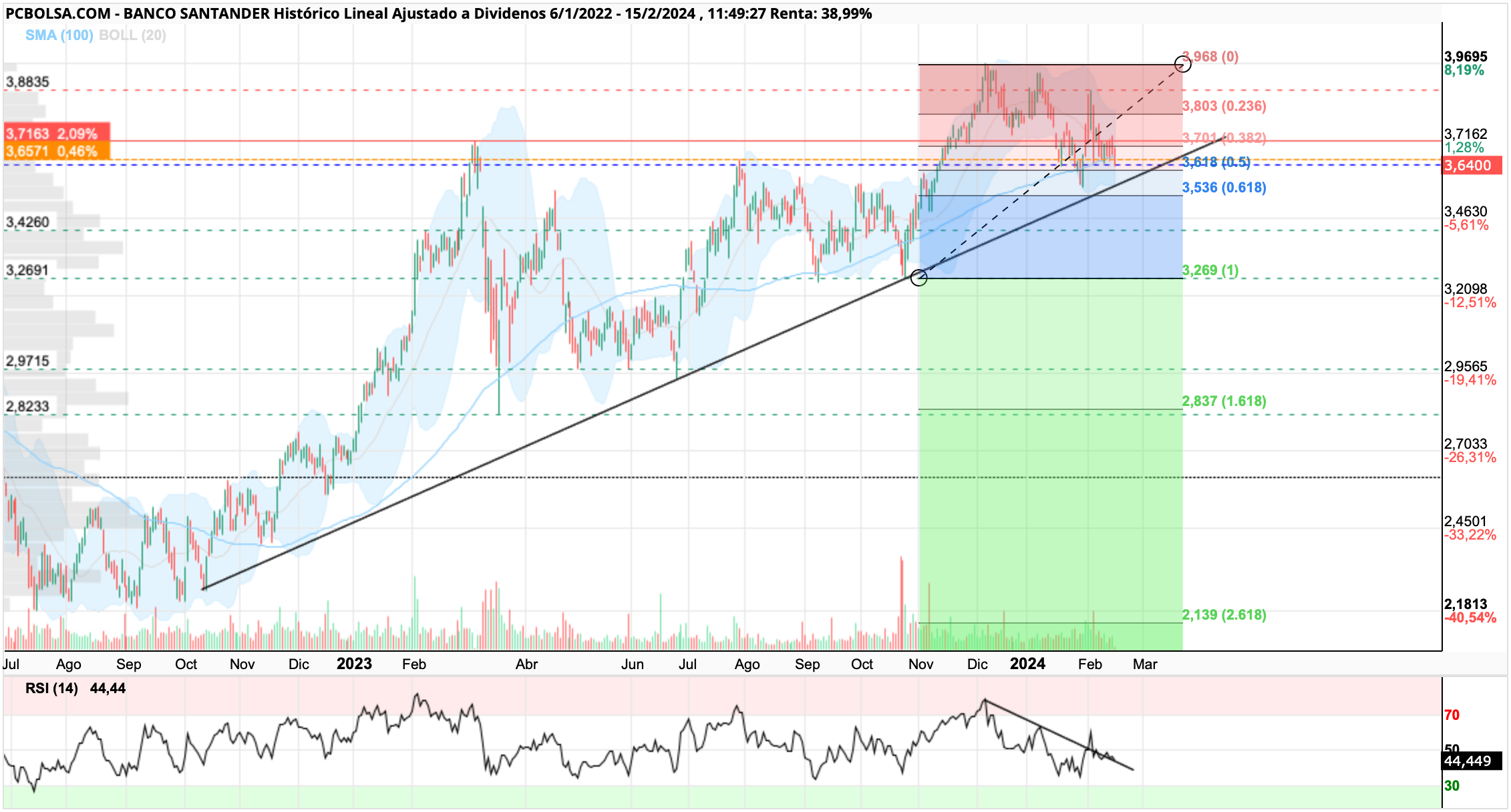Click the 2,7033 axis value

pos(1466,444)
